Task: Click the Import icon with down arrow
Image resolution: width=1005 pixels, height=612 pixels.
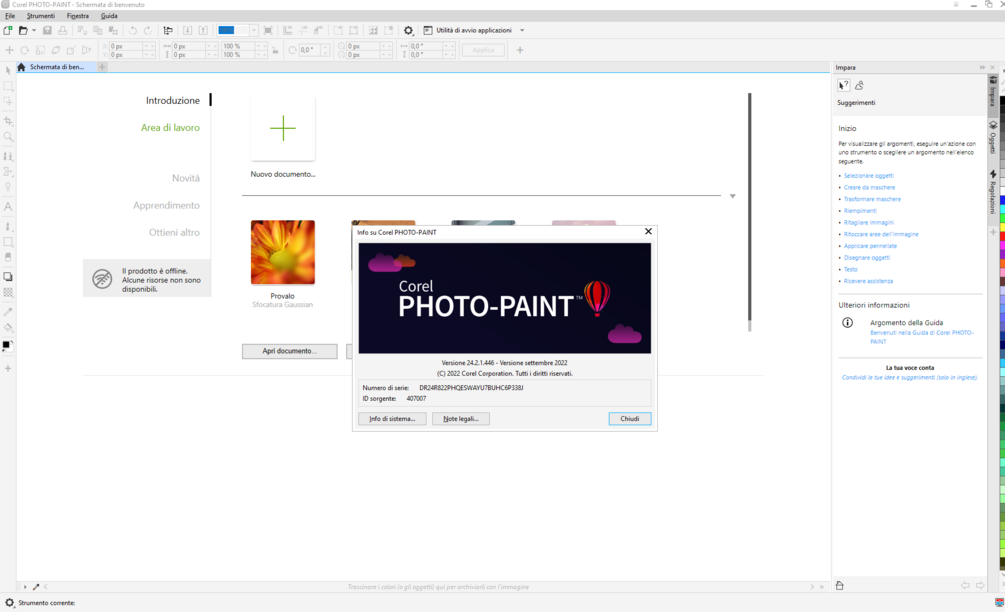Action: click(x=188, y=30)
